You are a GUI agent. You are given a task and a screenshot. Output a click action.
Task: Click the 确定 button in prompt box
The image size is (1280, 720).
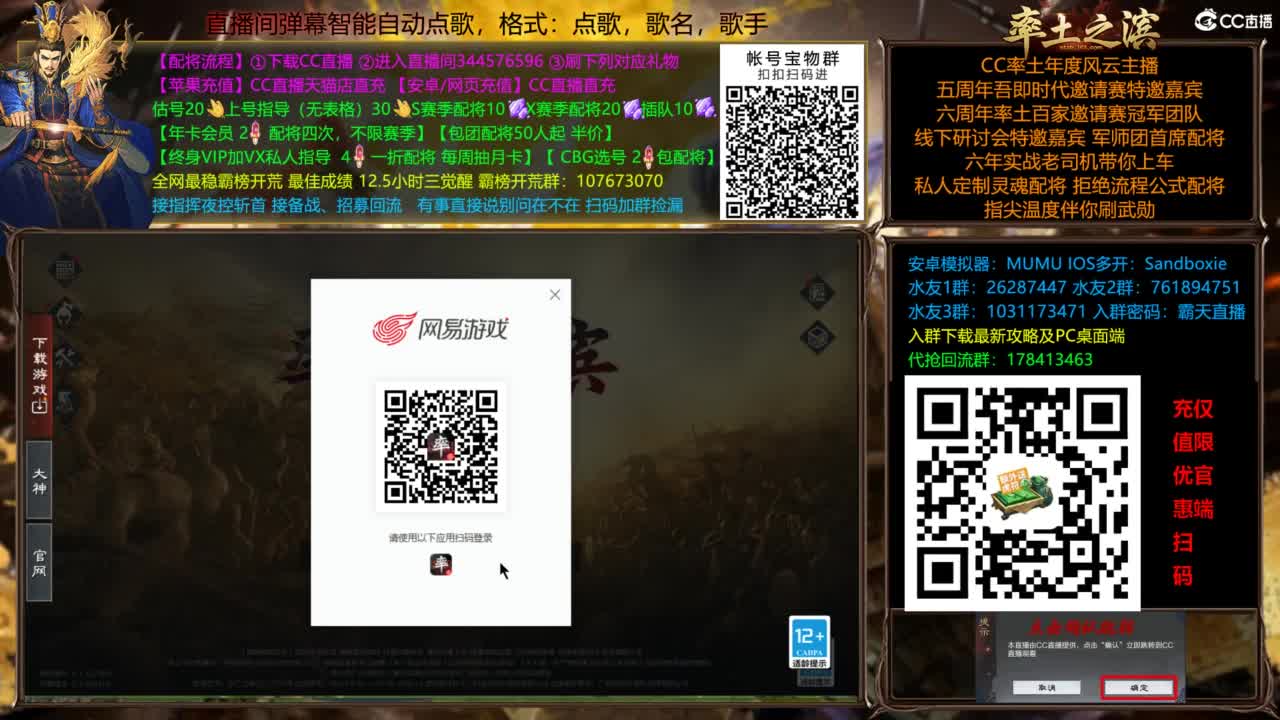coord(1138,688)
